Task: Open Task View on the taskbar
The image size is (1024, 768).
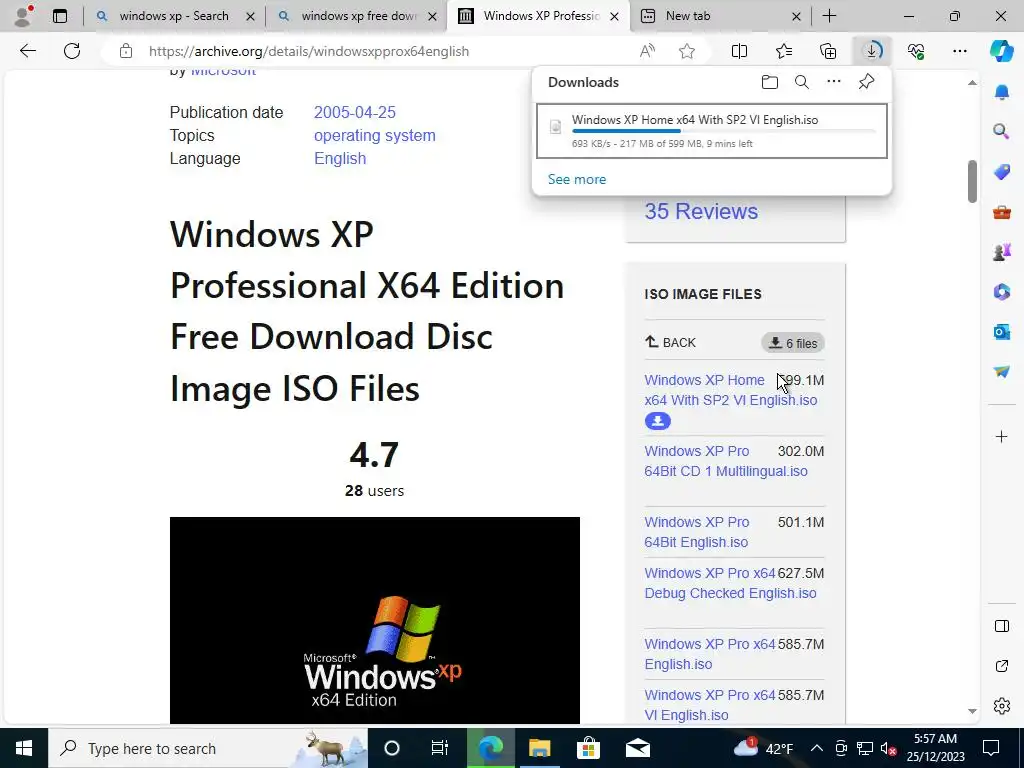Action: [x=440, y=748]
